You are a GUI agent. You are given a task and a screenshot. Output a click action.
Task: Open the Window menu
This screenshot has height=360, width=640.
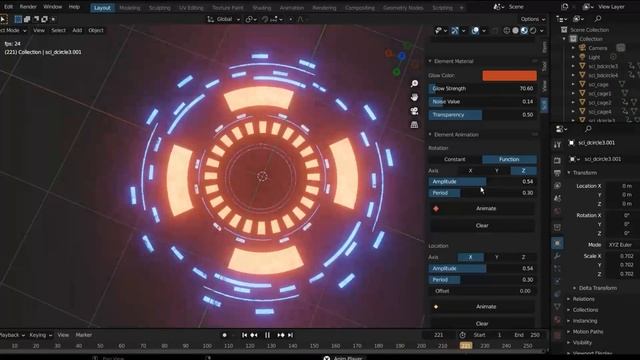[53, 7]
